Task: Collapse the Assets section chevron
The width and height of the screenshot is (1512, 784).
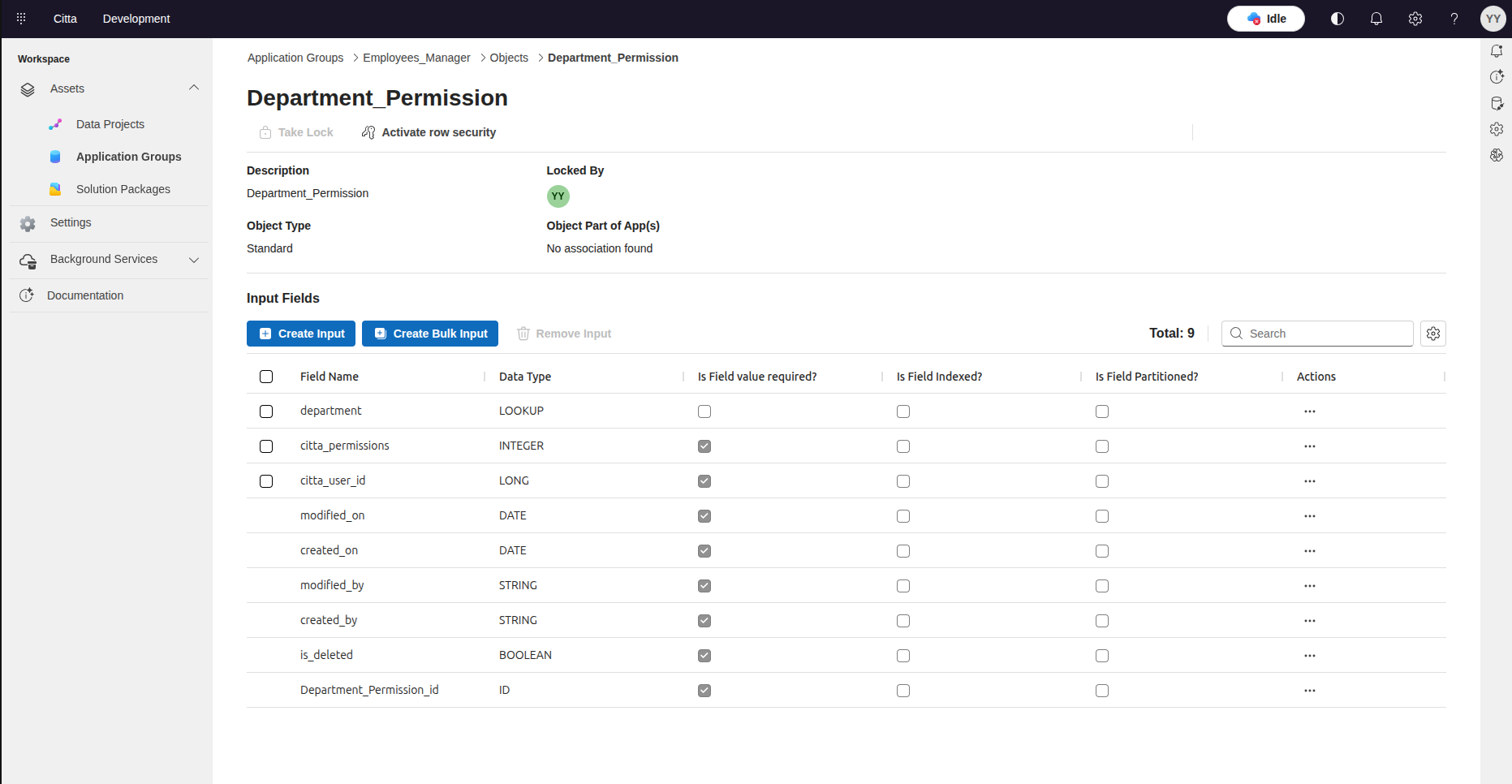Action: pos(194,88)
